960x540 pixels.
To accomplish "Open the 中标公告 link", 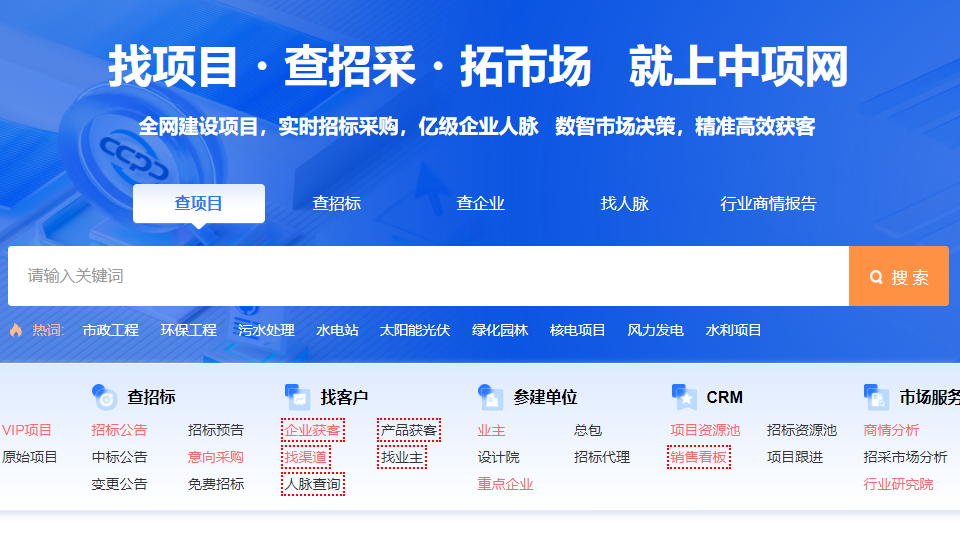I will (119, 457).
